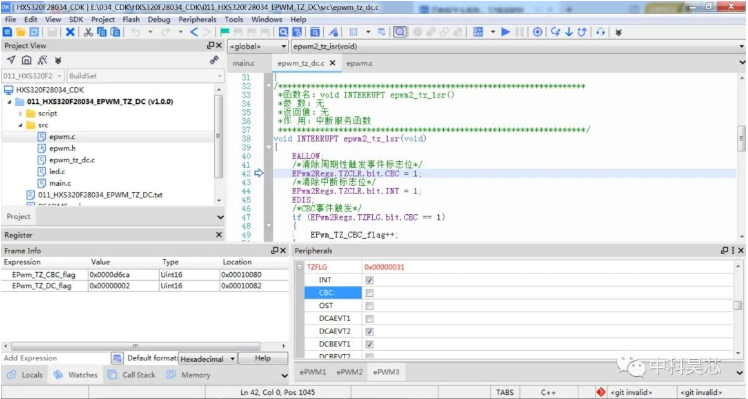Click the Cut scissors icon in toolbar

88,32
